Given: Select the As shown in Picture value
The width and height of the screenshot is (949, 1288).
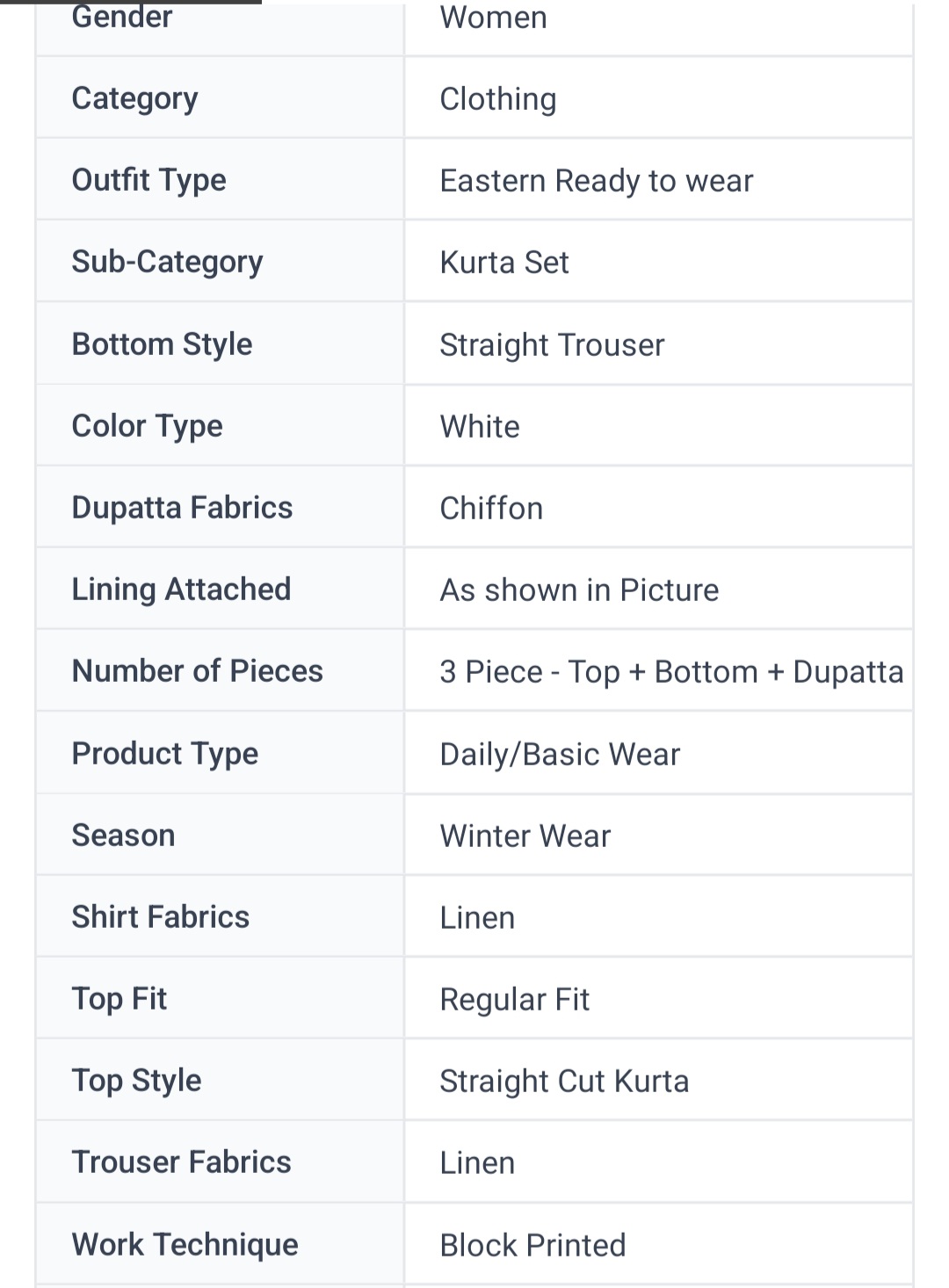Looking at the screenshot, I should point(579,590).
